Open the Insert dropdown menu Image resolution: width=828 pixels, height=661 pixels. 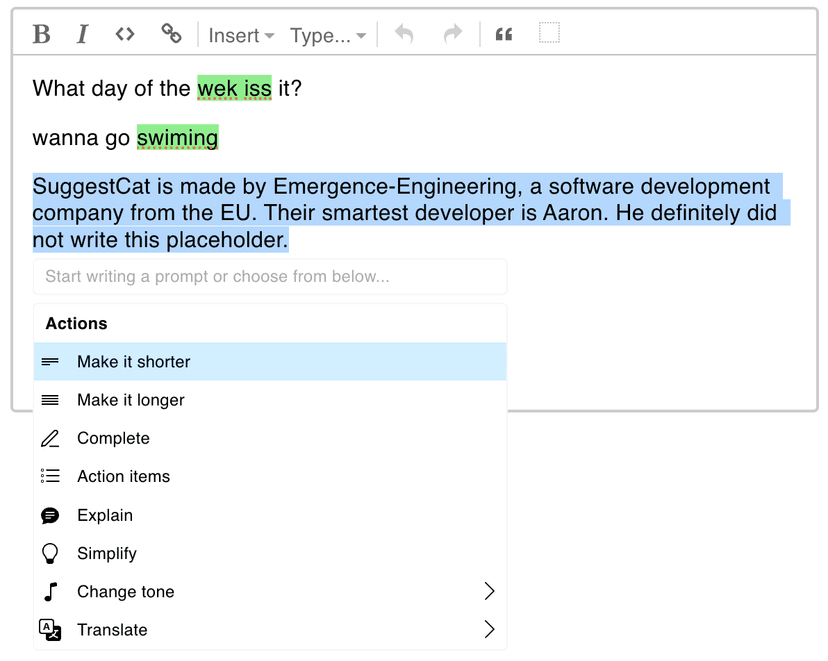click(241, 35)
